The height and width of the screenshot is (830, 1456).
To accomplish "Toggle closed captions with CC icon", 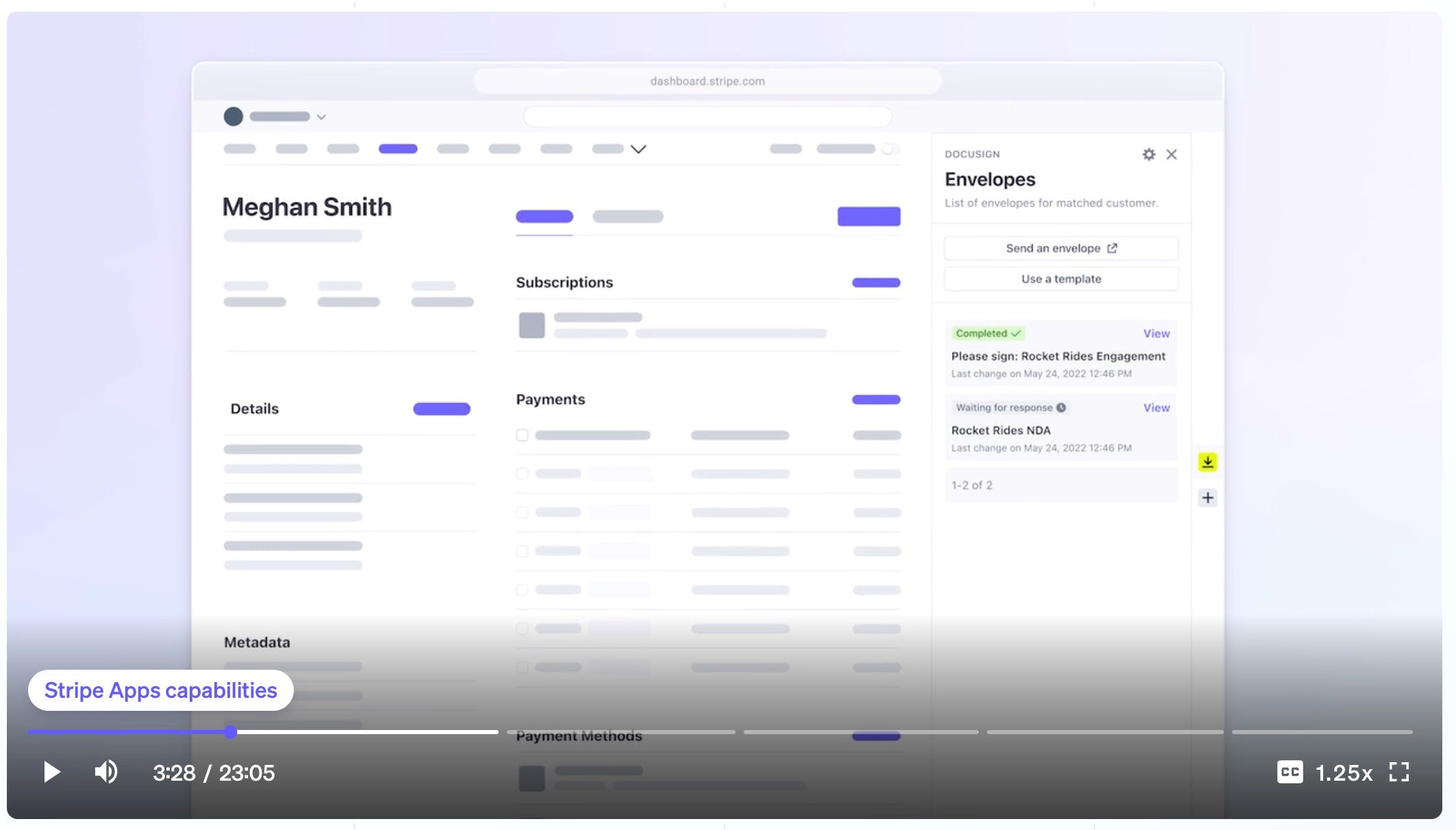I will click(1290, 772).
